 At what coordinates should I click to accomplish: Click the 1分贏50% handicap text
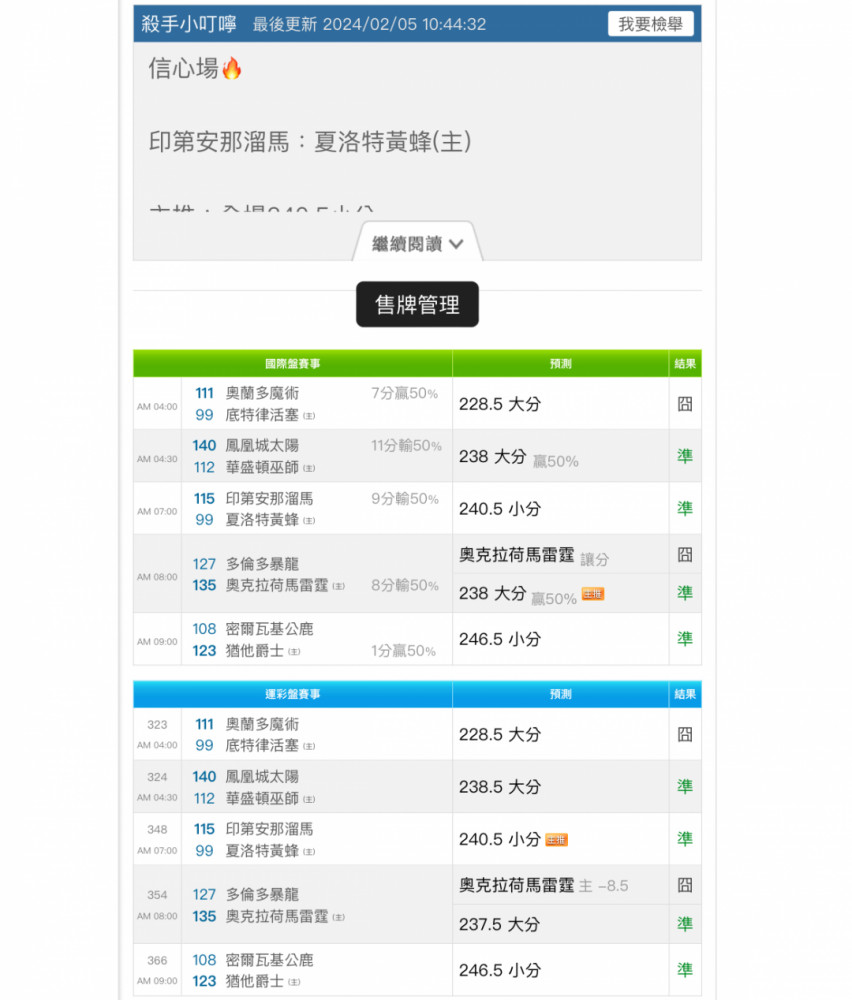pyautogui.click(x=403, y=651)
